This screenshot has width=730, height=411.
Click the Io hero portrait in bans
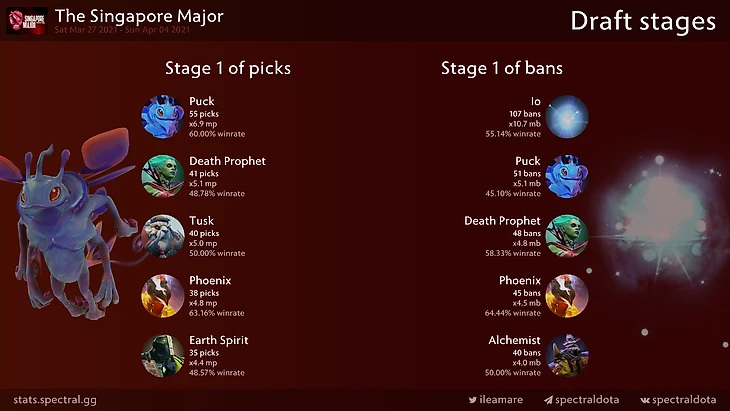[567, 116]
